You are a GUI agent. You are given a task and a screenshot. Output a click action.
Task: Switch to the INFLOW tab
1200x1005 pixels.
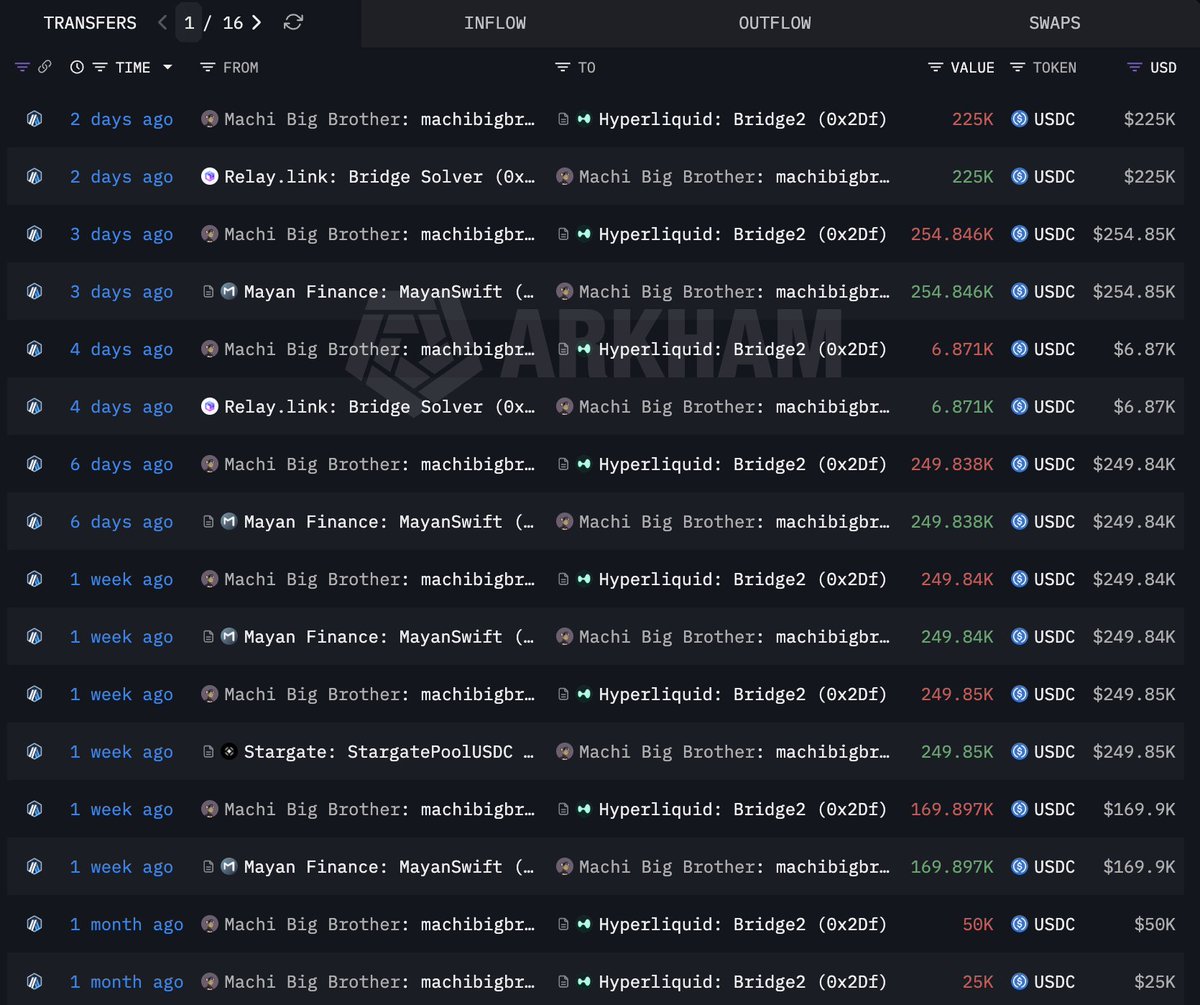(x=495, y=22)
